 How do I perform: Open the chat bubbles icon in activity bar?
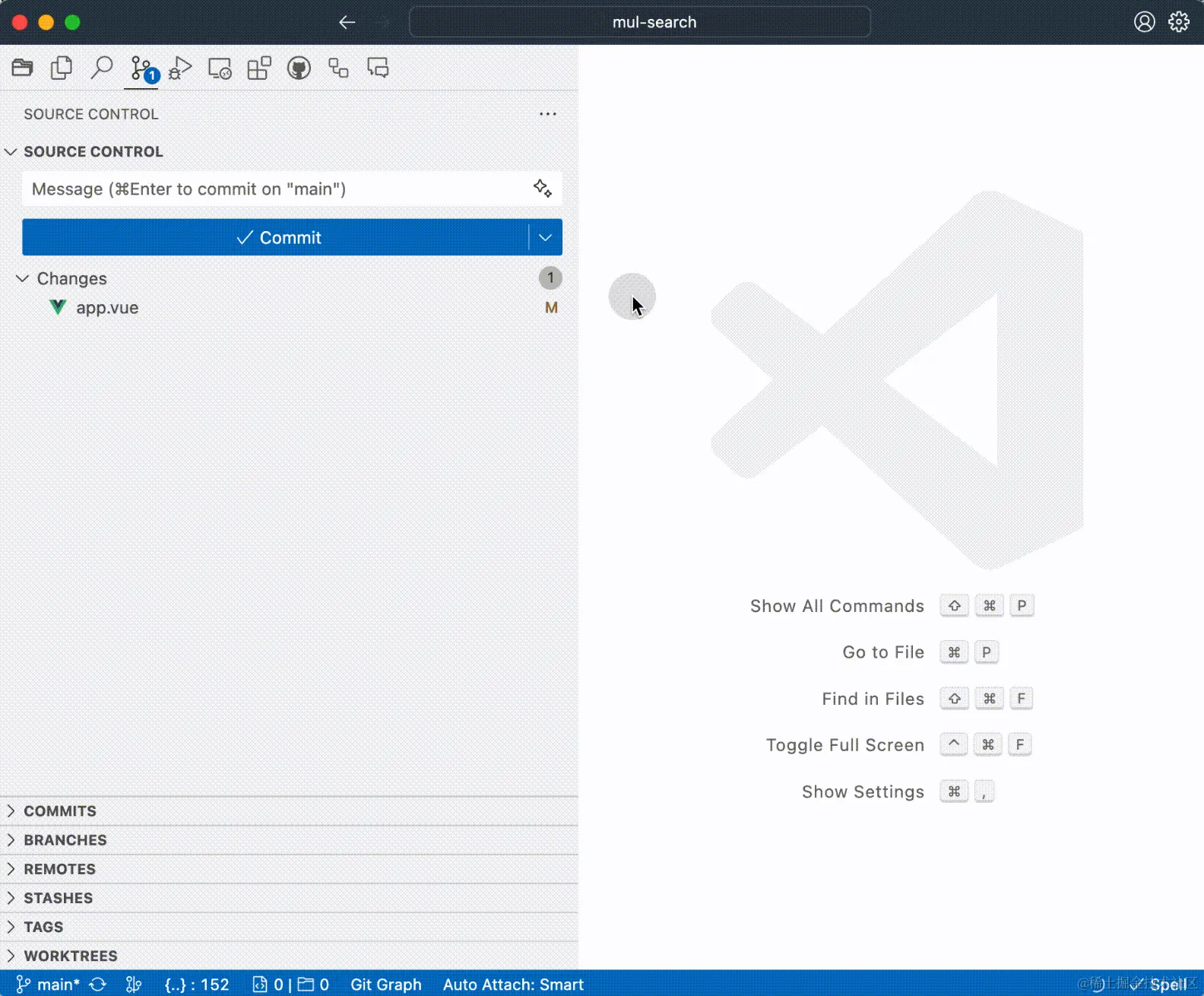coord(378,68)
